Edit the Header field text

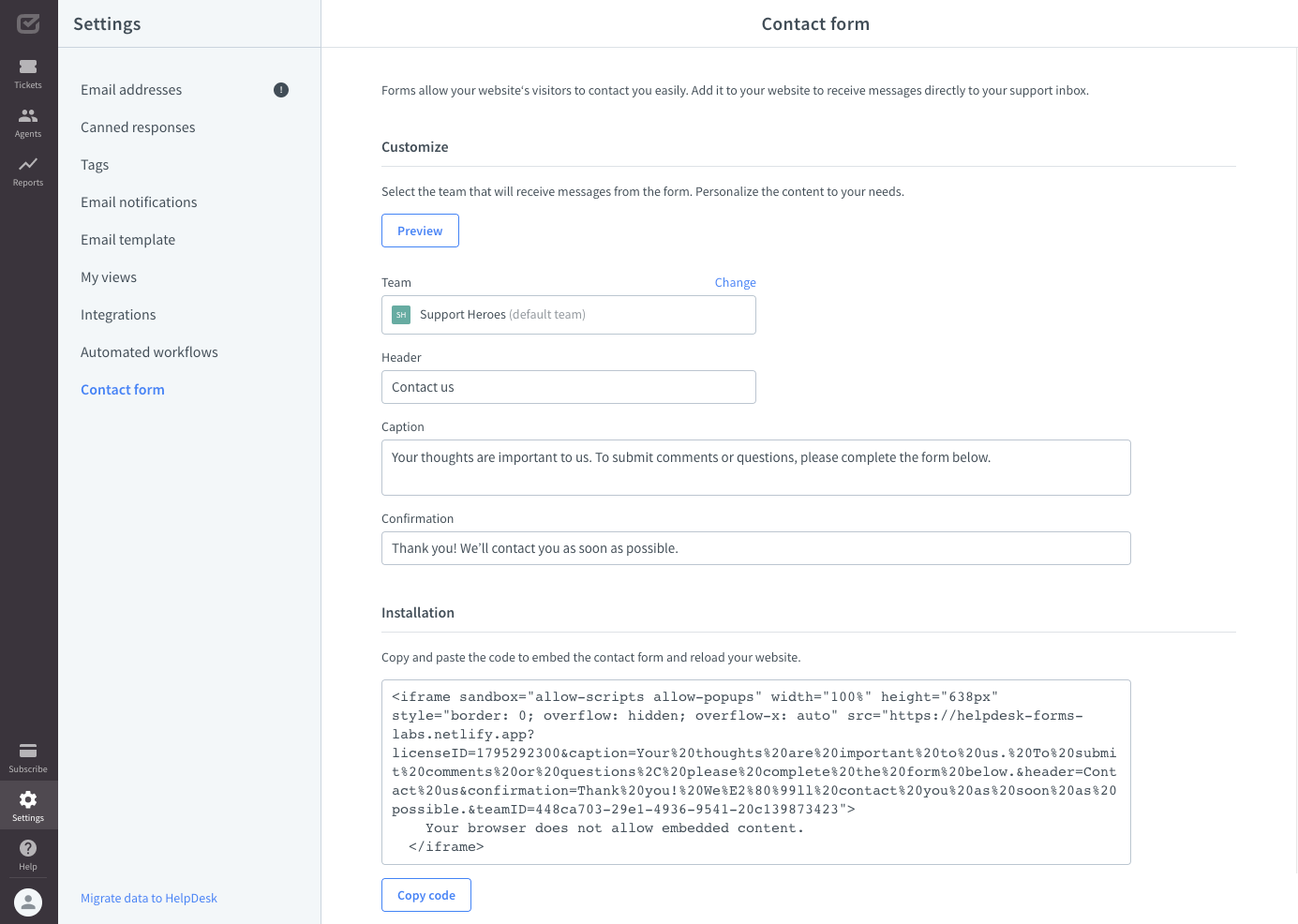tap(568, 387)
